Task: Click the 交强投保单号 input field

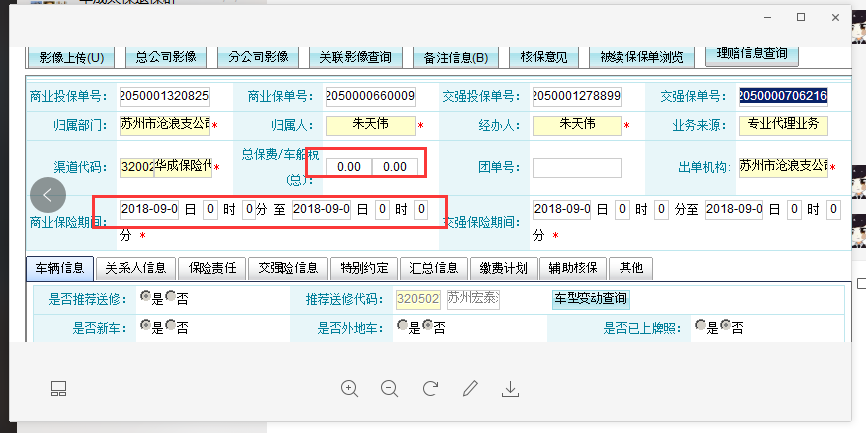Action: click(x=577, y=97)
